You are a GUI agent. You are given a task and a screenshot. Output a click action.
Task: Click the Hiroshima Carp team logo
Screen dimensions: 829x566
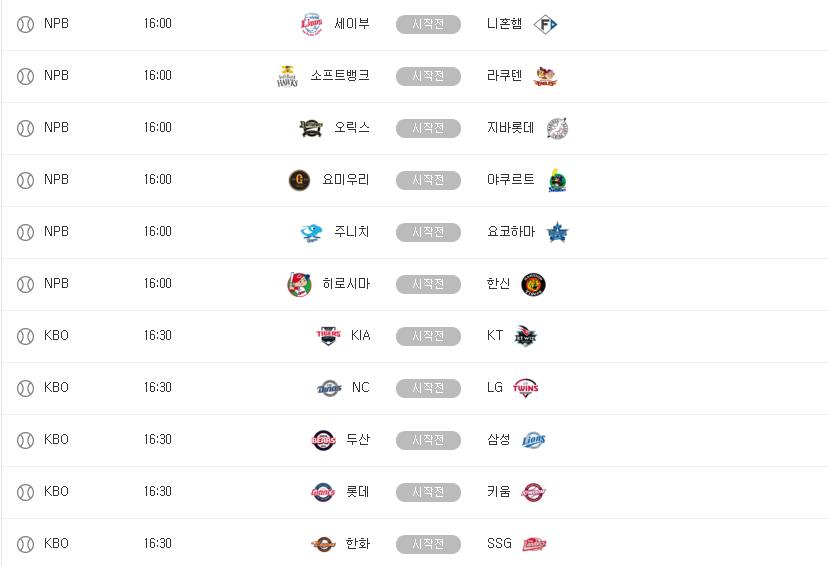tap(299, 284)
